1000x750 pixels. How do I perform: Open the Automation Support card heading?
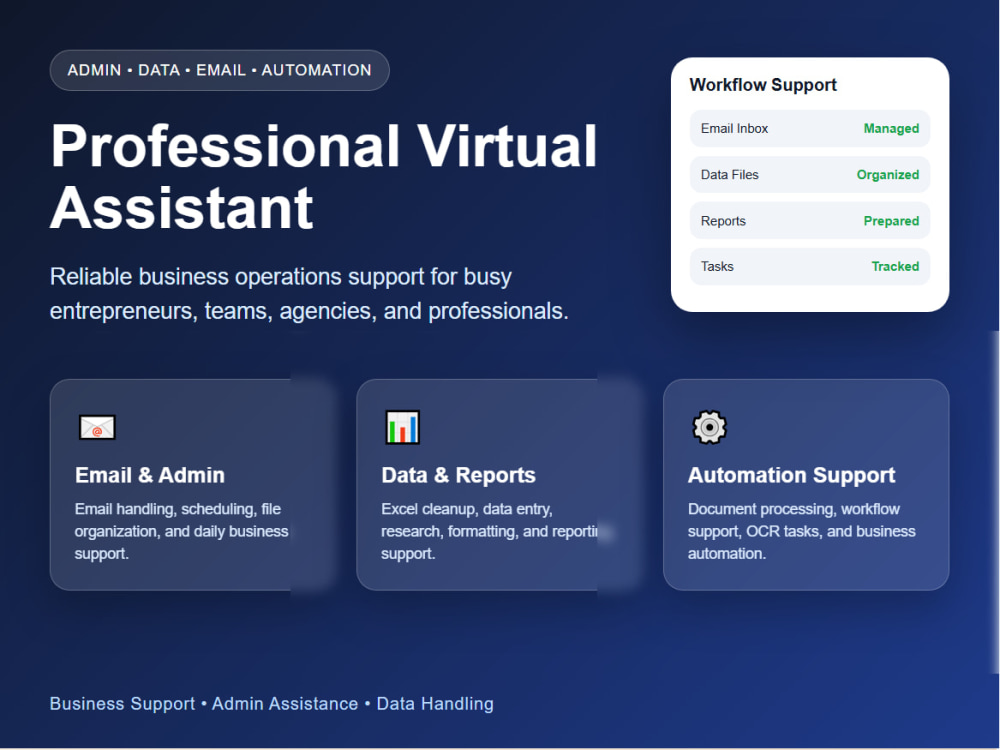[x=791, y=475]
